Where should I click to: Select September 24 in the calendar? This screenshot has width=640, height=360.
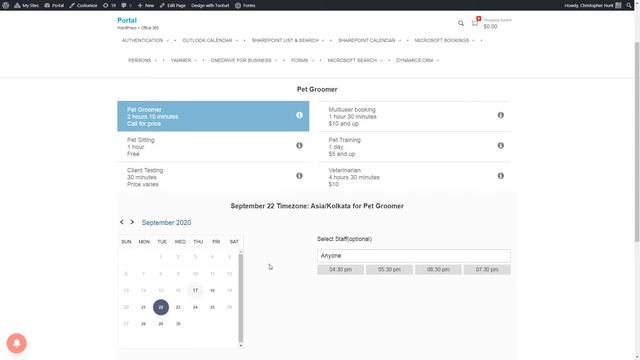click(195, 307)
